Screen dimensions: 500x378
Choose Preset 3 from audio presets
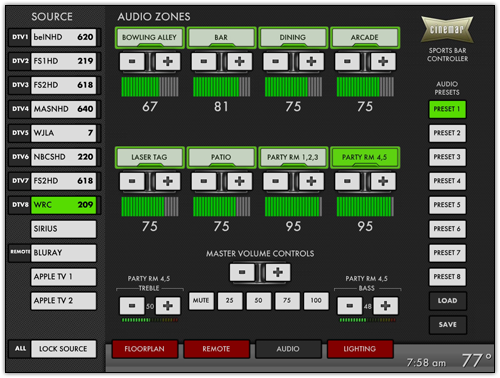click(447, 157)
